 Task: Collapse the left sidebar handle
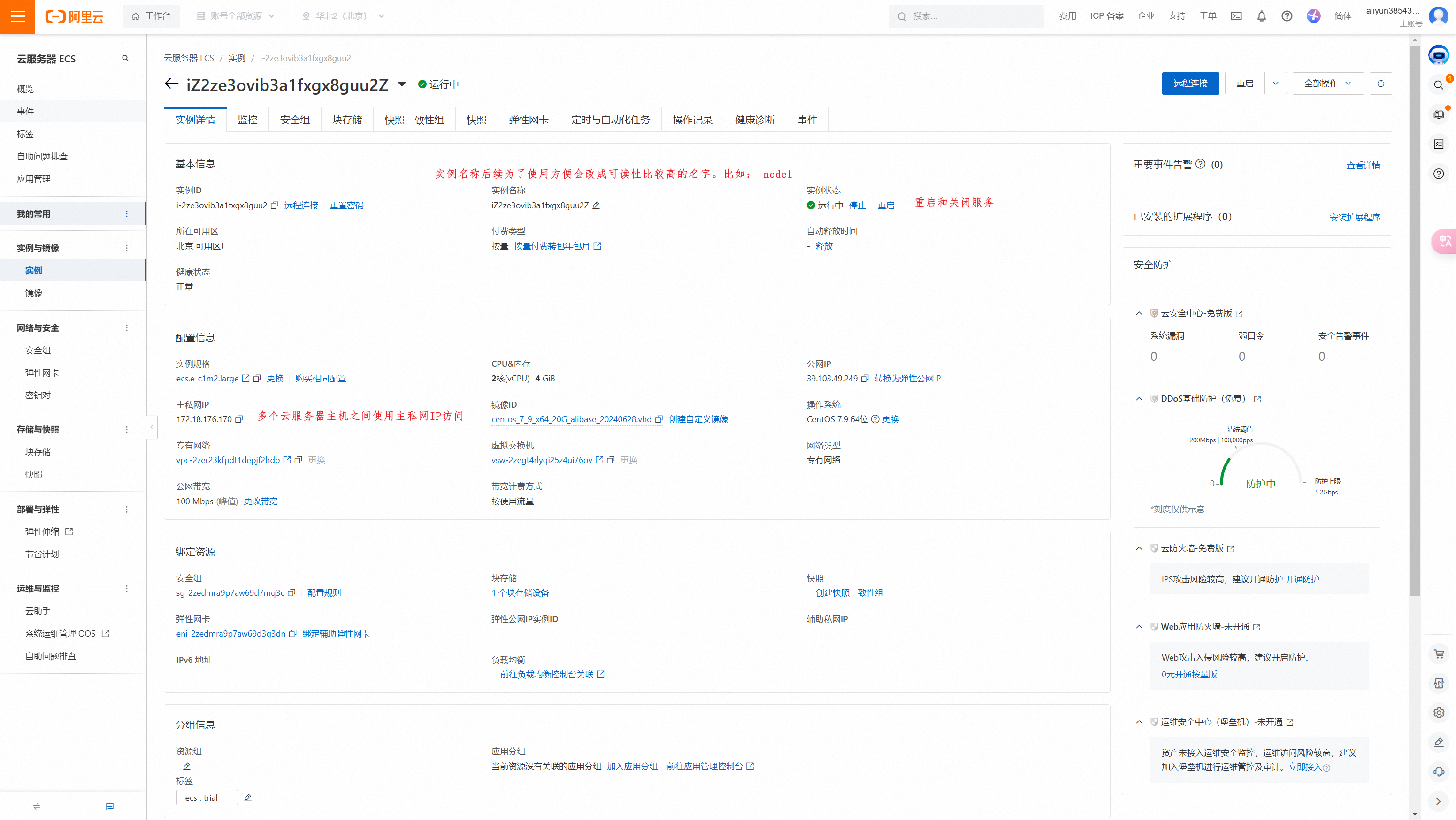coord(151,427)
